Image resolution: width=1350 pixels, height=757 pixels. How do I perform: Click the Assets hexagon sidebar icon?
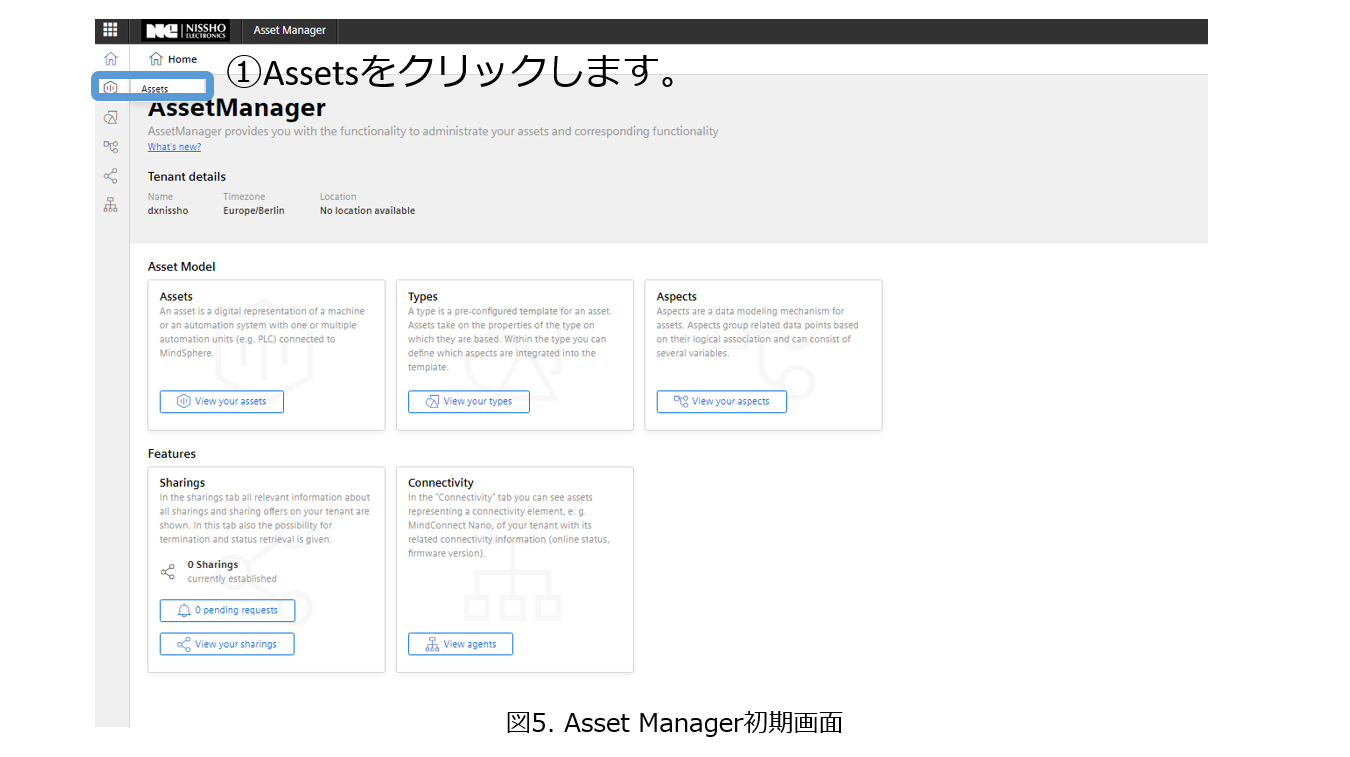[111, 88]
